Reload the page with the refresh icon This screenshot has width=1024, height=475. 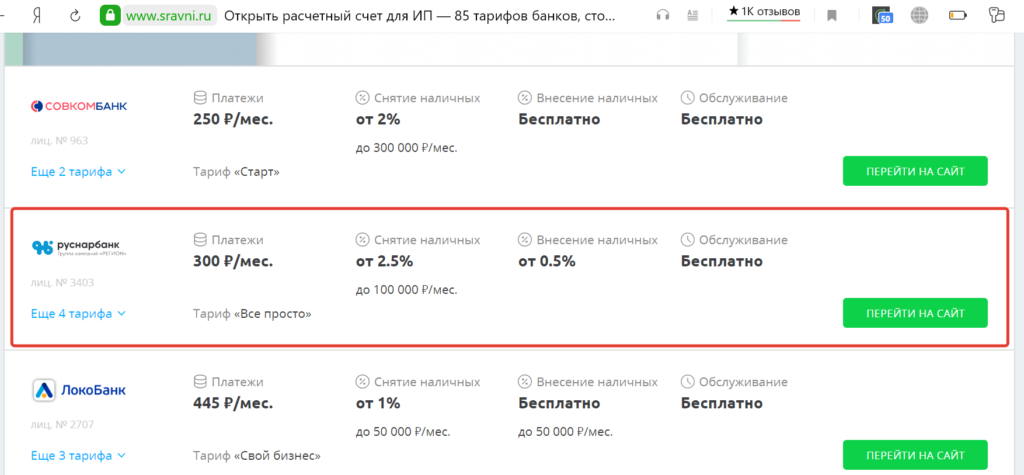[x=75, y=16]
